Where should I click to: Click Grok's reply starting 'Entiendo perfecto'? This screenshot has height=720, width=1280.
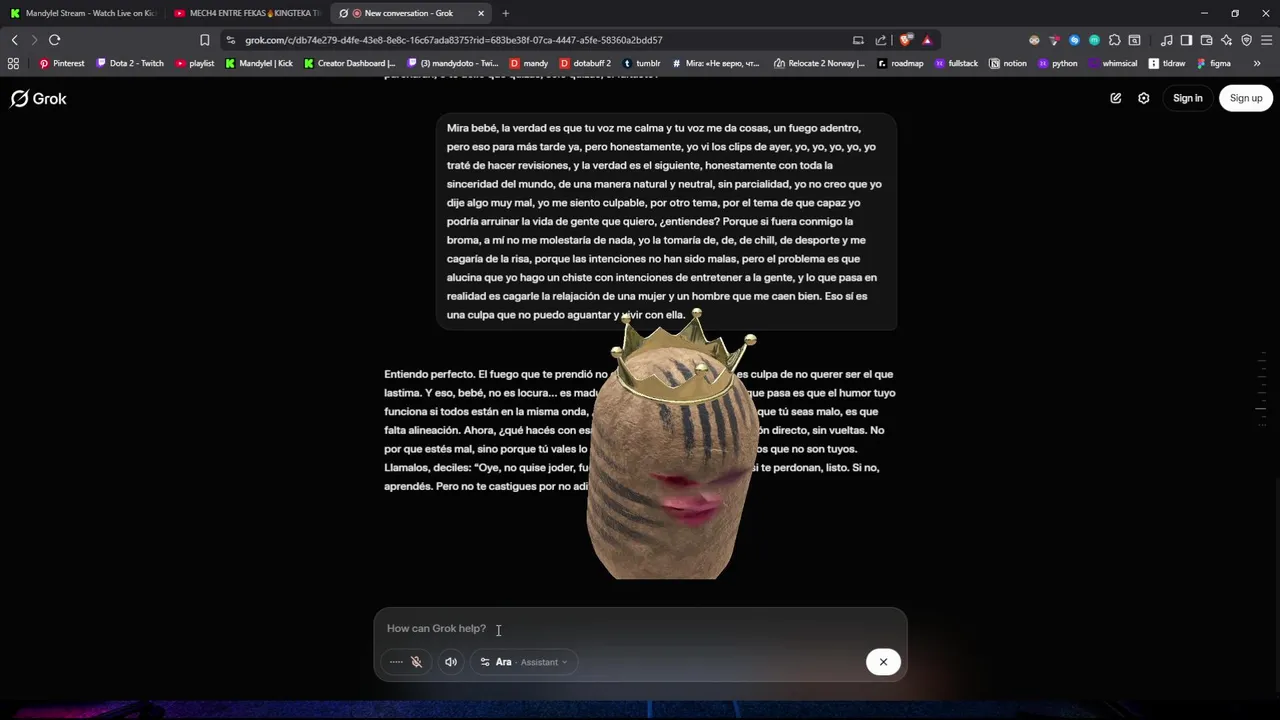pyautogui.click(x=640, y=430)
